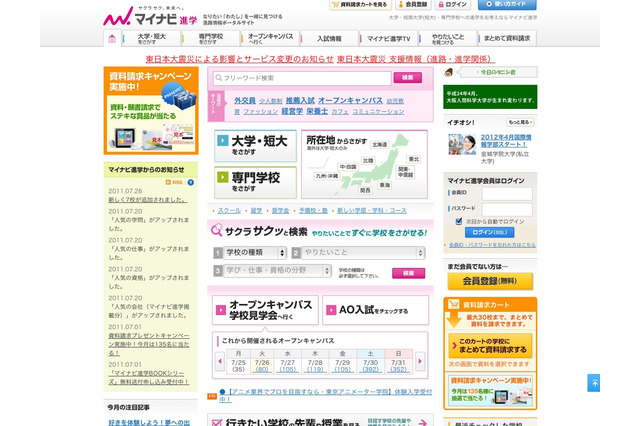The image size is (640, 426).
Task: Click the forgot ID or password link
Action: [492, 245]
